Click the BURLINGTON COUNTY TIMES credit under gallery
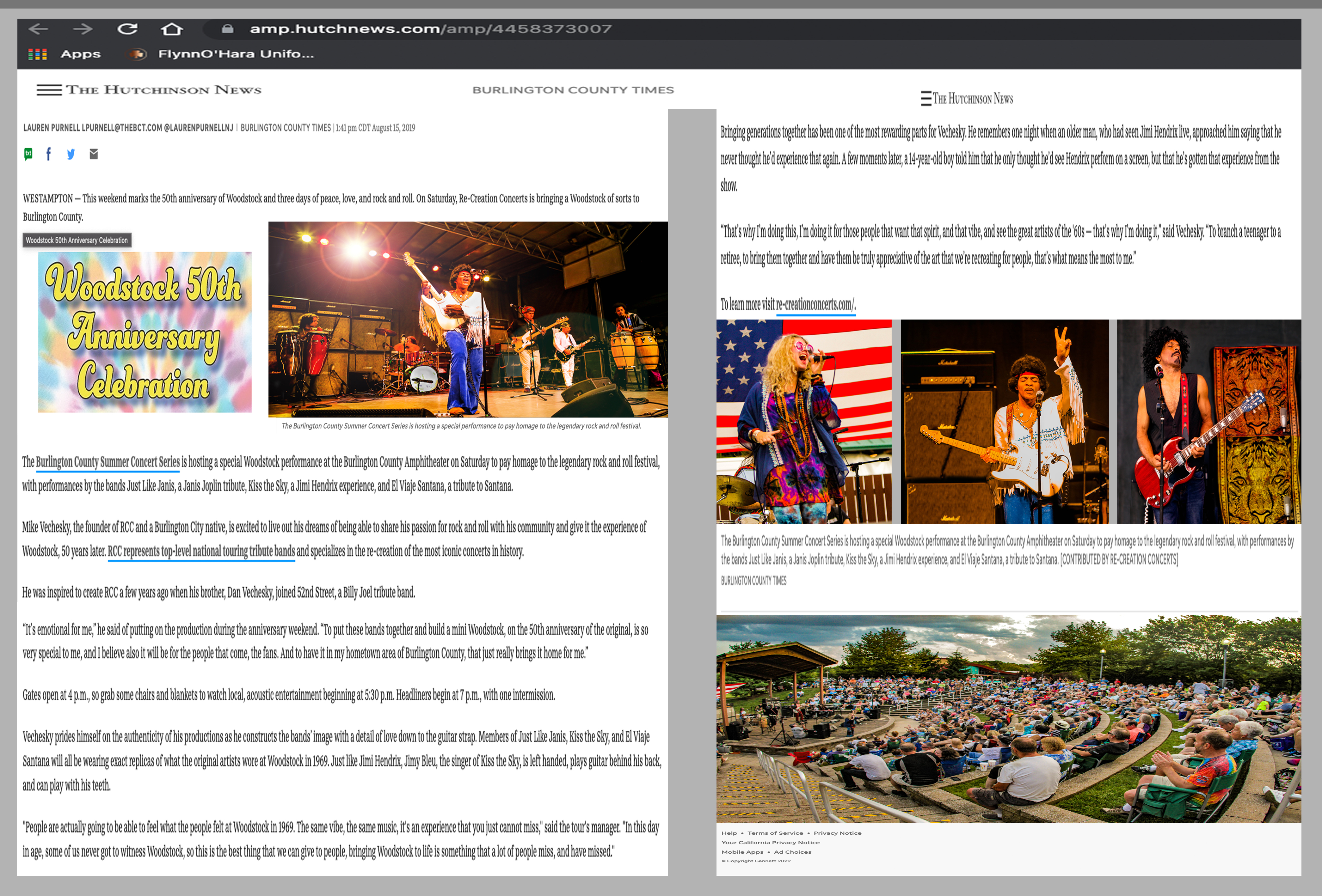The width and height of the screenshot is (1322, 896). pos(754,581)
